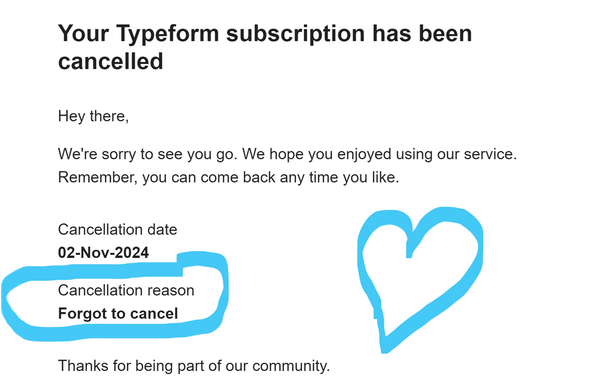Click the word Your in the heading
The image size is (591, 390).
pos(84,33)
